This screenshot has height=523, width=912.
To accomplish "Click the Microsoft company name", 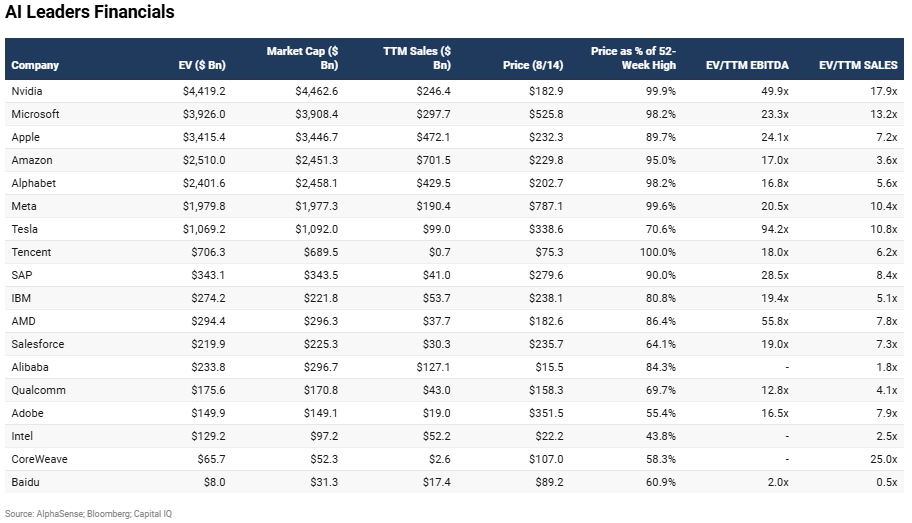I will 35,114.
